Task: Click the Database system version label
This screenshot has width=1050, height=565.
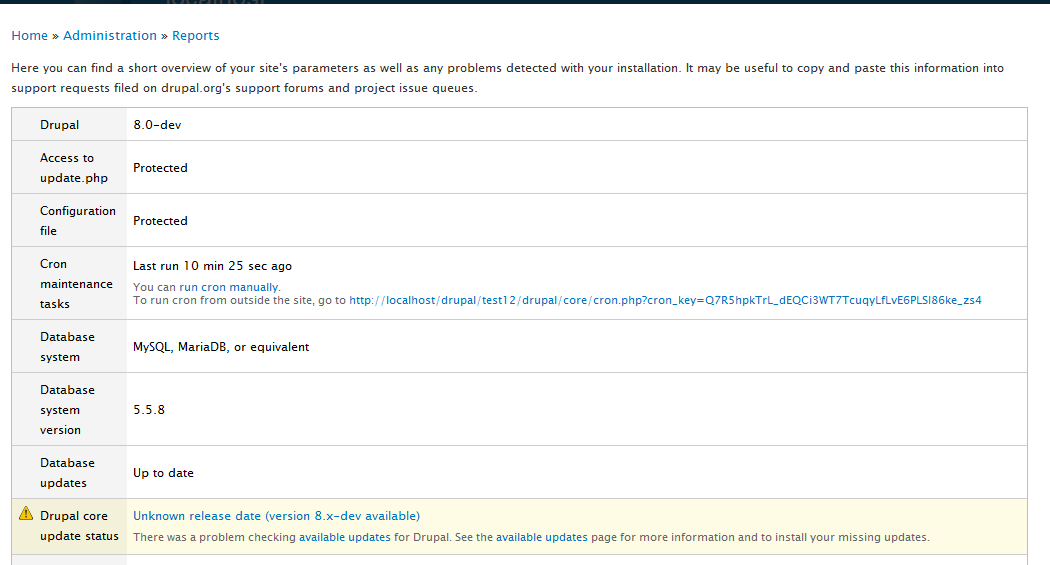Action: [x=67, y=410]
